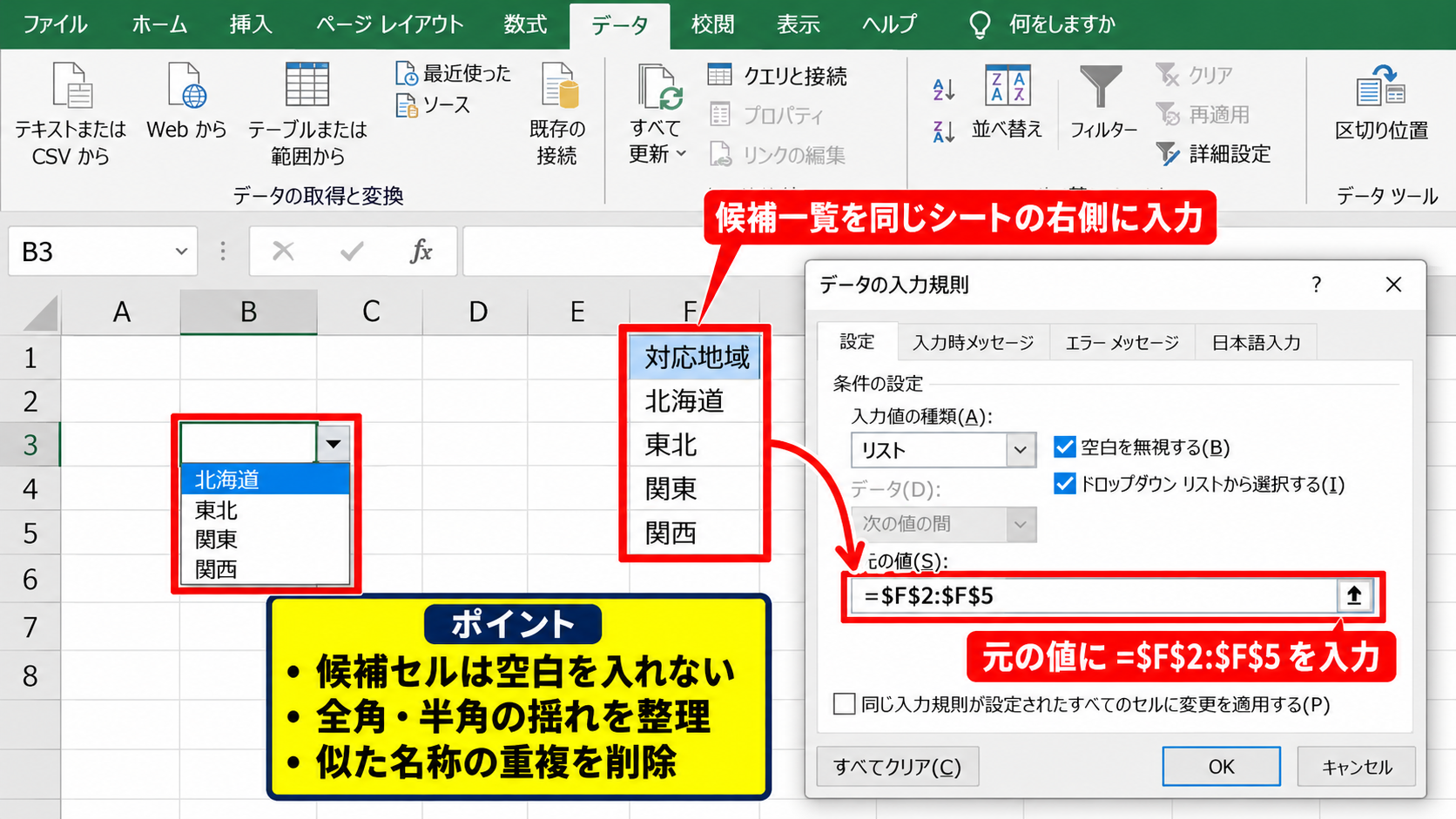Viewport: 1456px width, 819px height.
Task: Open Queries and Connections pane
Action: click(x=777, y=76)
